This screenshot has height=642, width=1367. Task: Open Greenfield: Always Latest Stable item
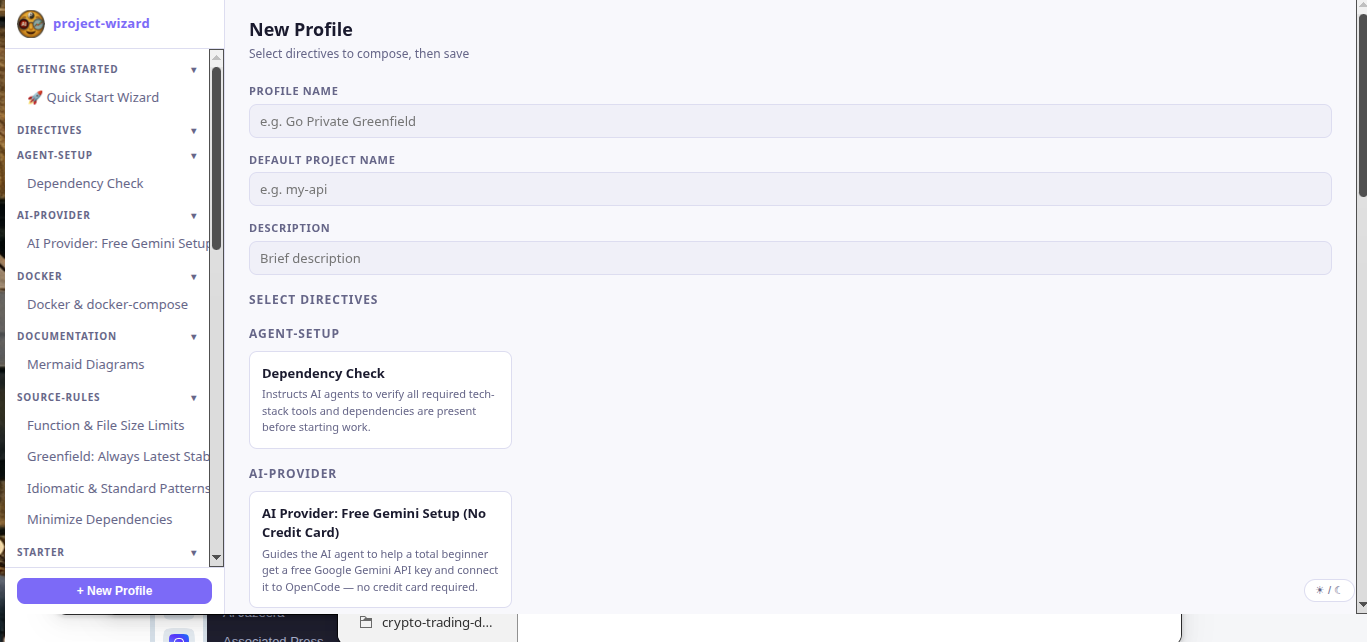[118, 457]
